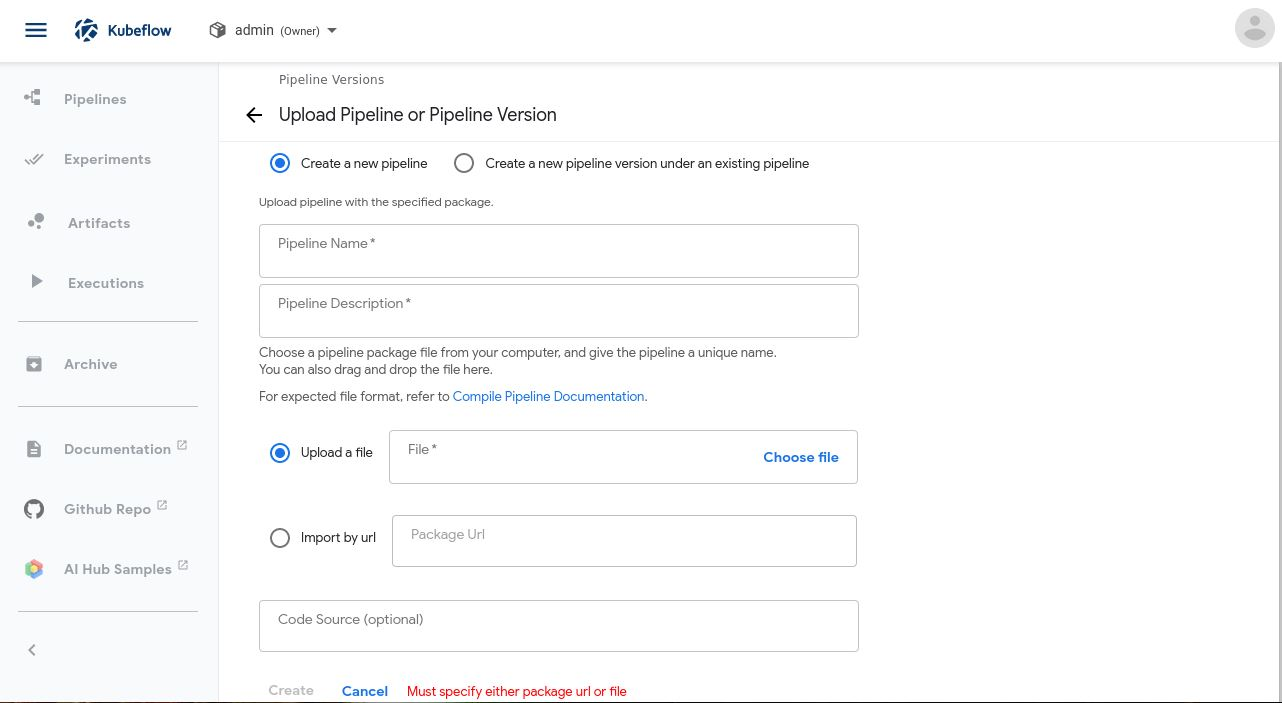Open the hamburger main menu
The width and height of the screenshot is (1282, 703).
pyautogui.click(x=36, y=30)
